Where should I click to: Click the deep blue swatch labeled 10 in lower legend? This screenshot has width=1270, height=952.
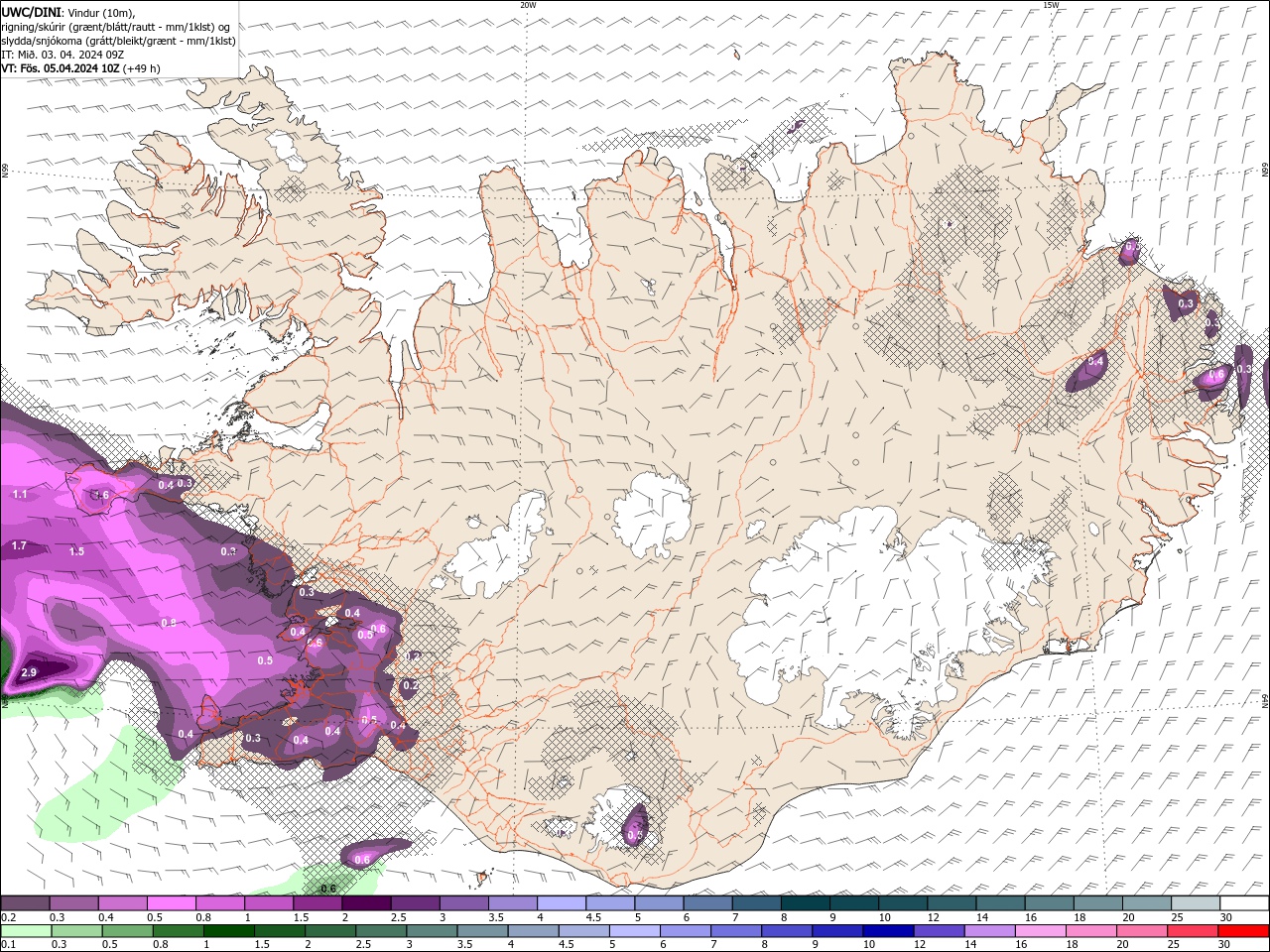point(888,931)
